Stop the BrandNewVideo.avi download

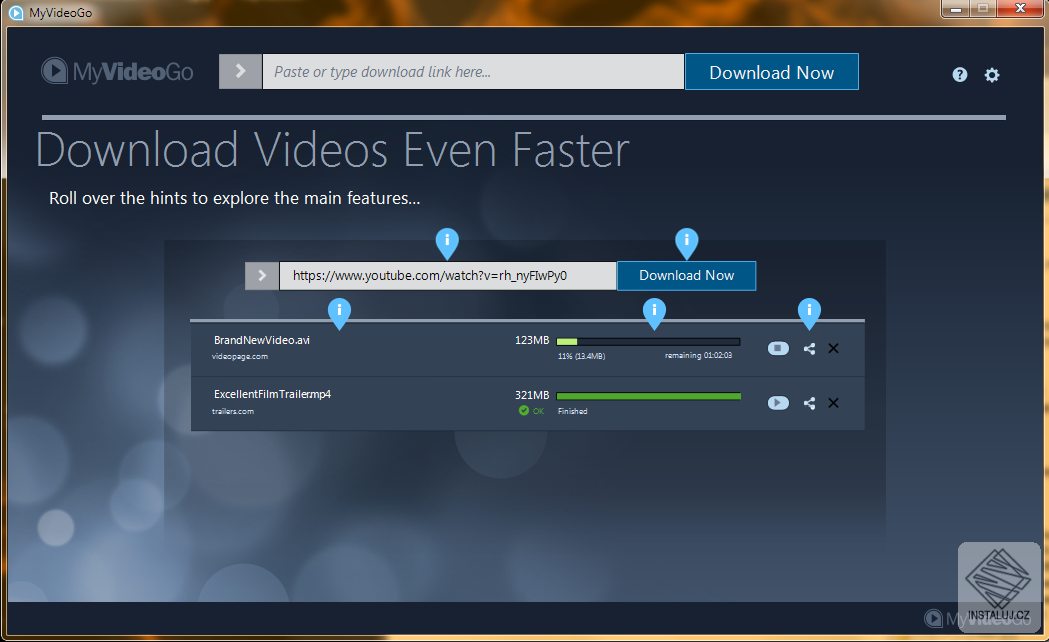pos(778,348)
